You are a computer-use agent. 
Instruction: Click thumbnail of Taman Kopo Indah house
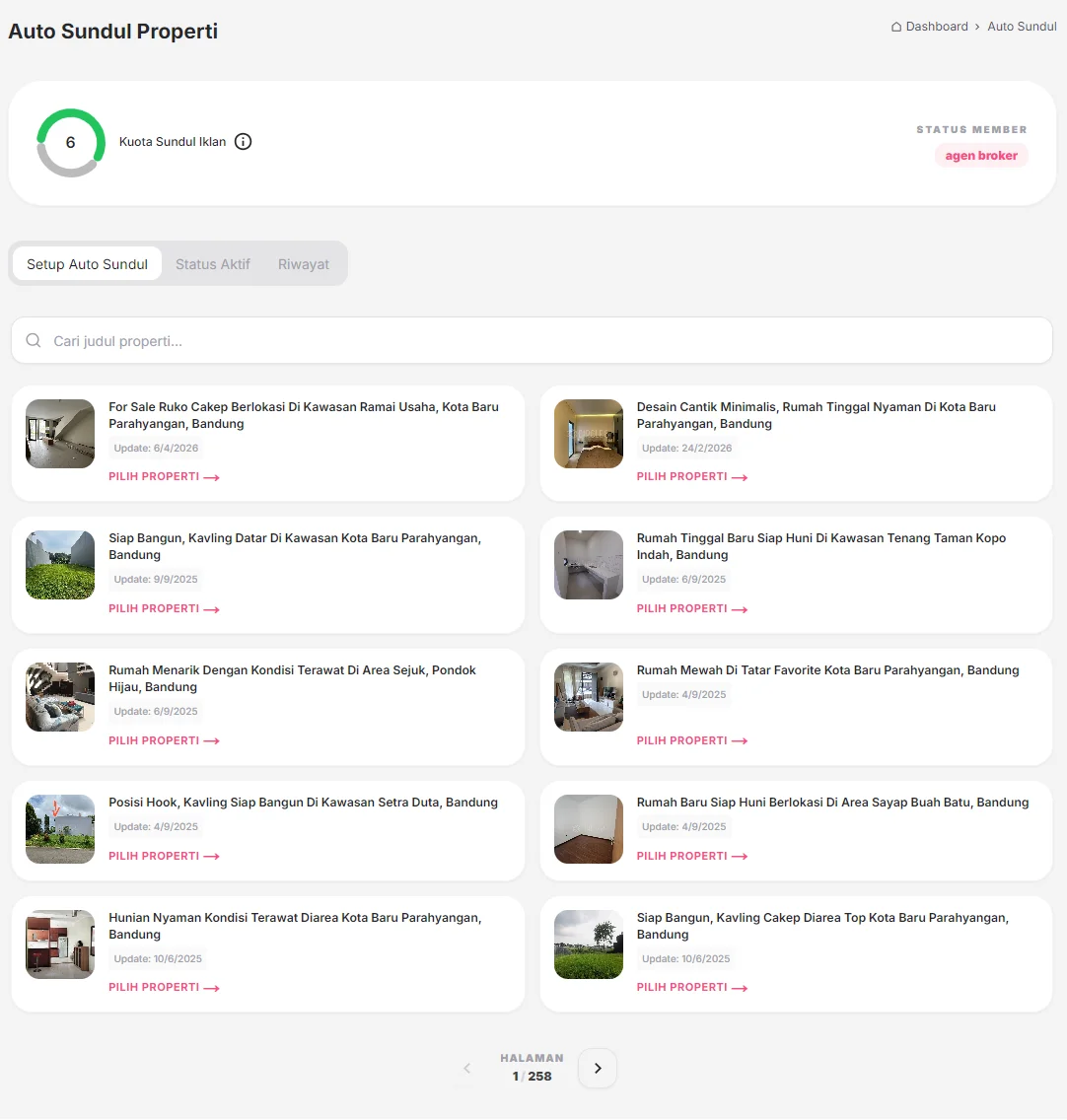point(589,565)
